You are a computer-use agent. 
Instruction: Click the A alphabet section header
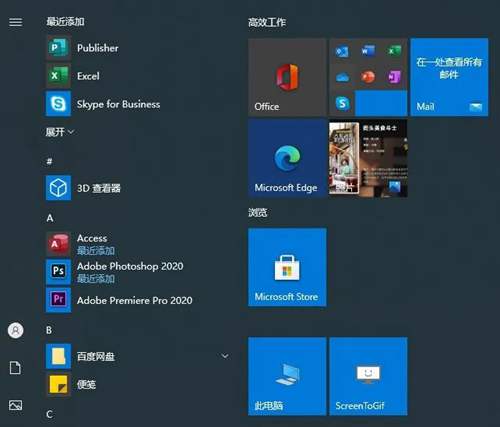(50, 218)
